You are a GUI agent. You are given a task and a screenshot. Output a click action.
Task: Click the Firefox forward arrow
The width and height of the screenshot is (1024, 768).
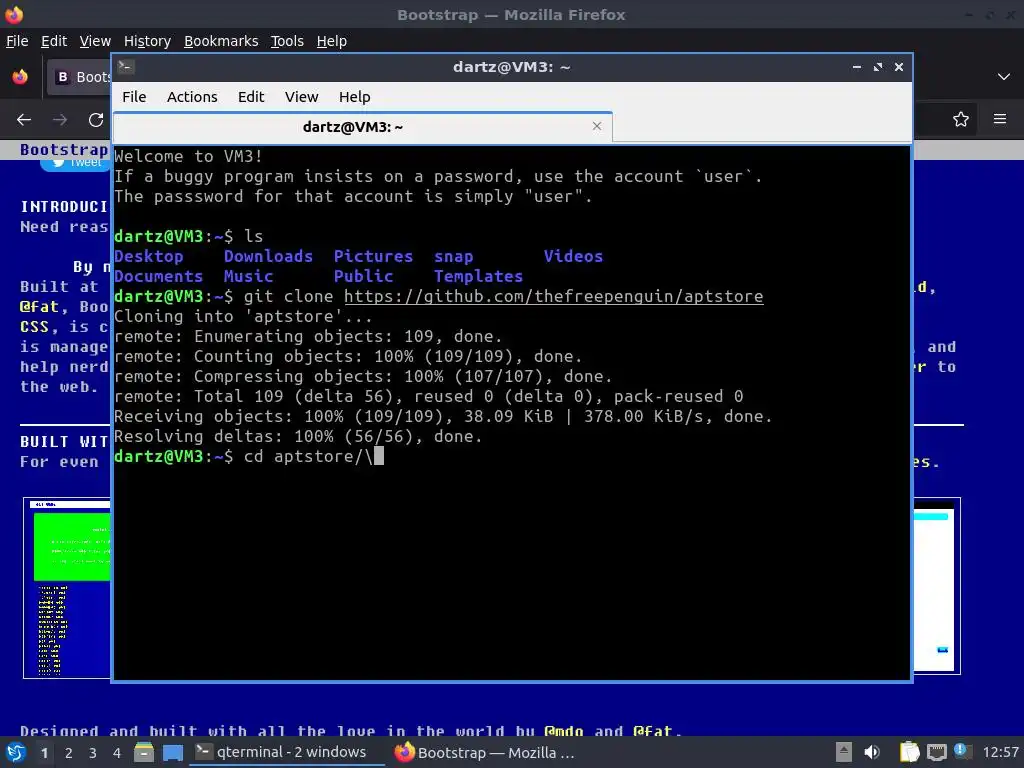(60, 120)
